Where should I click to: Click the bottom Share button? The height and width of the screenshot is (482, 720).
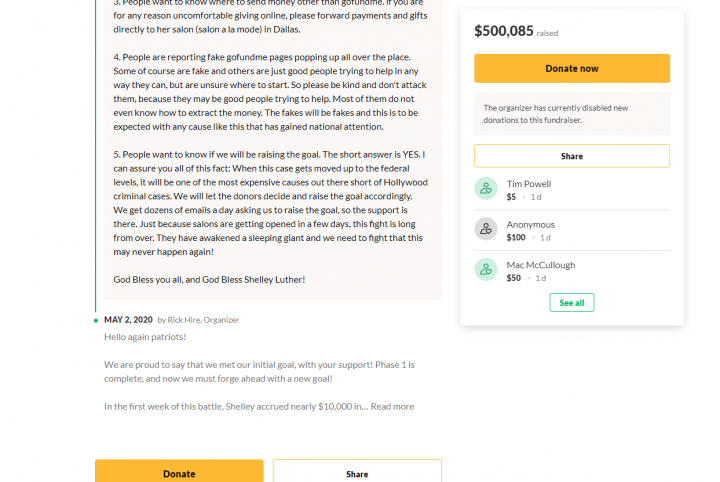[357, 471]
